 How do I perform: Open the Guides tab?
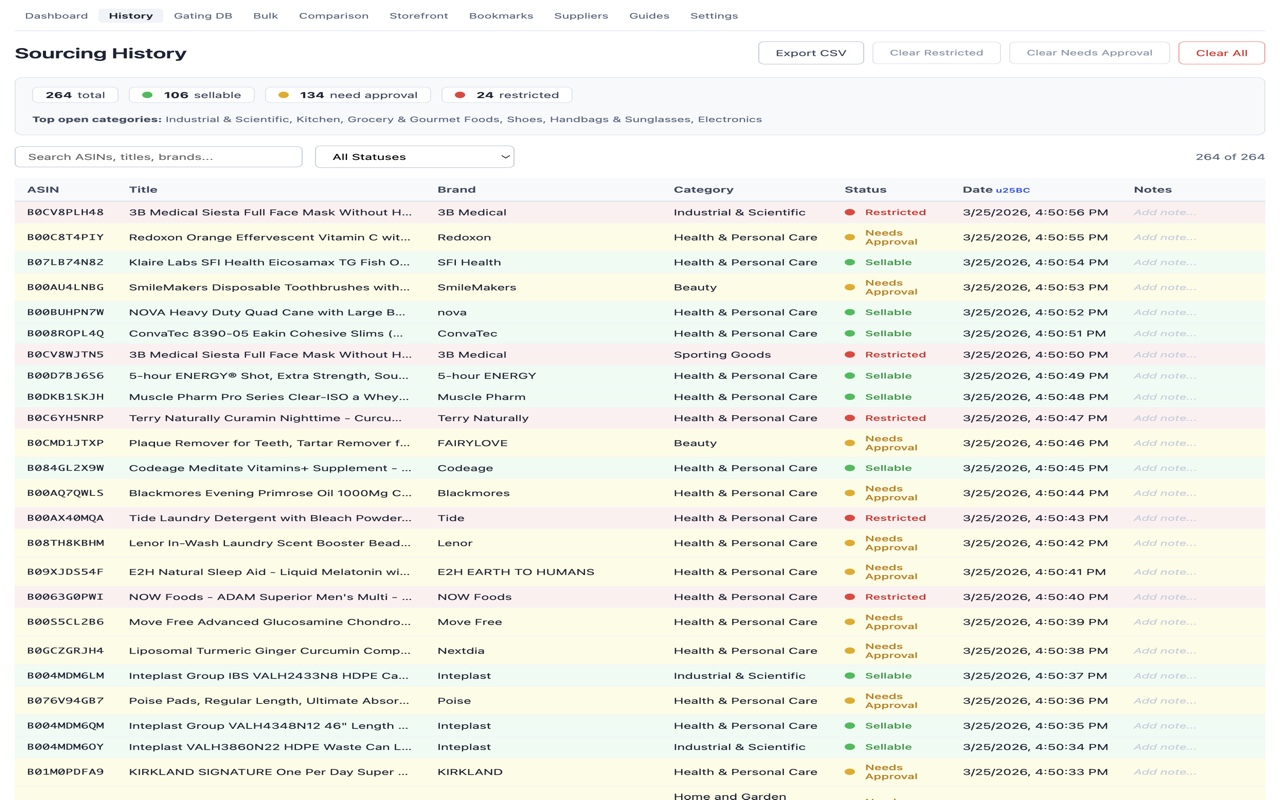coord(649,16)
